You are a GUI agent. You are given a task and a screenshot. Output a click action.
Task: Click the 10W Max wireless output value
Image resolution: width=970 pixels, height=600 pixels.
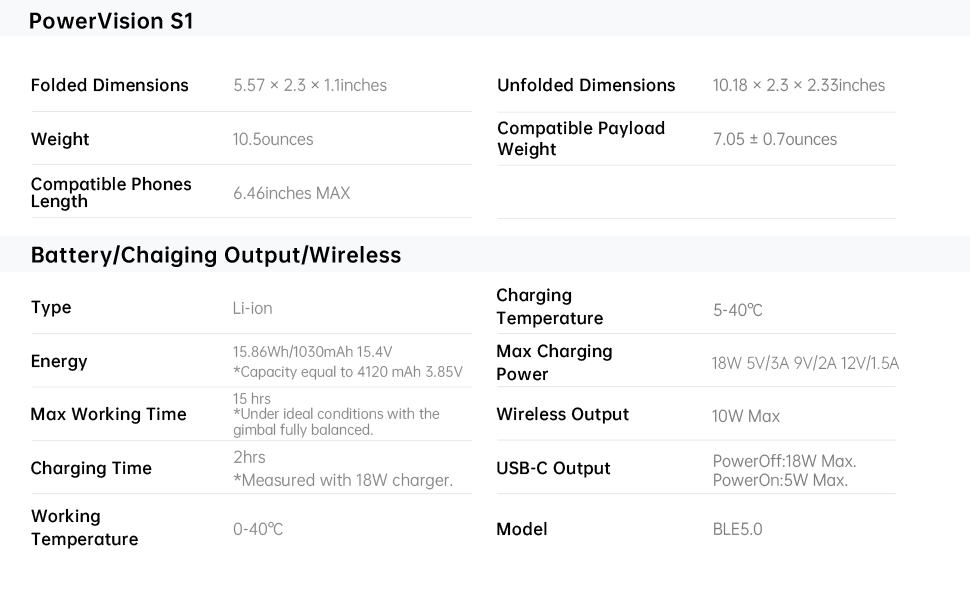pos(746,416)
